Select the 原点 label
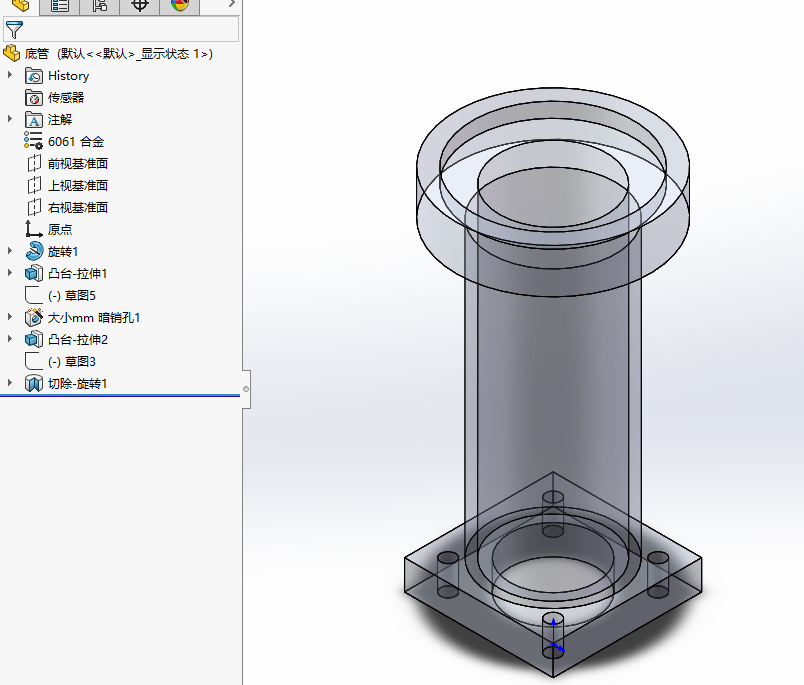The height and width of the screenshot is (685, 804). click(x=60, y=229)
